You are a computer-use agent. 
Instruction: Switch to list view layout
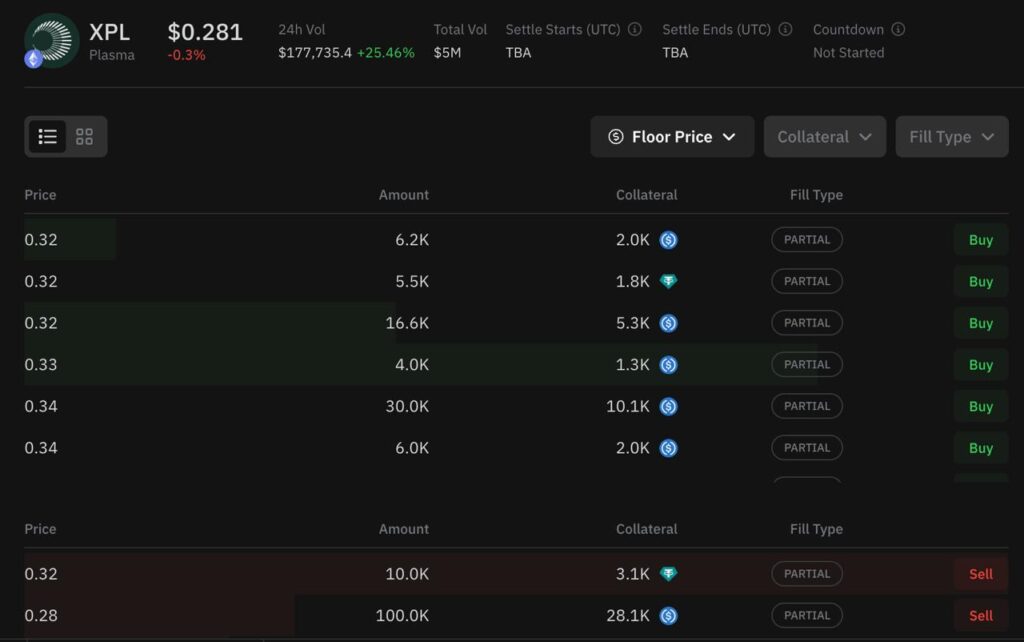(x=47, y=136)
